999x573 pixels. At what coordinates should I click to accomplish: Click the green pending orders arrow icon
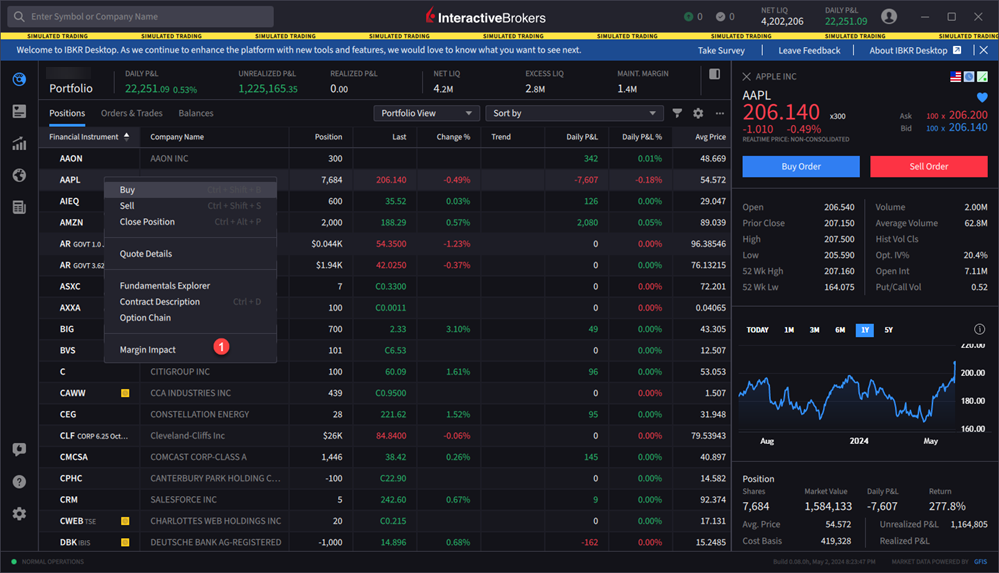(x=688, y=17)
